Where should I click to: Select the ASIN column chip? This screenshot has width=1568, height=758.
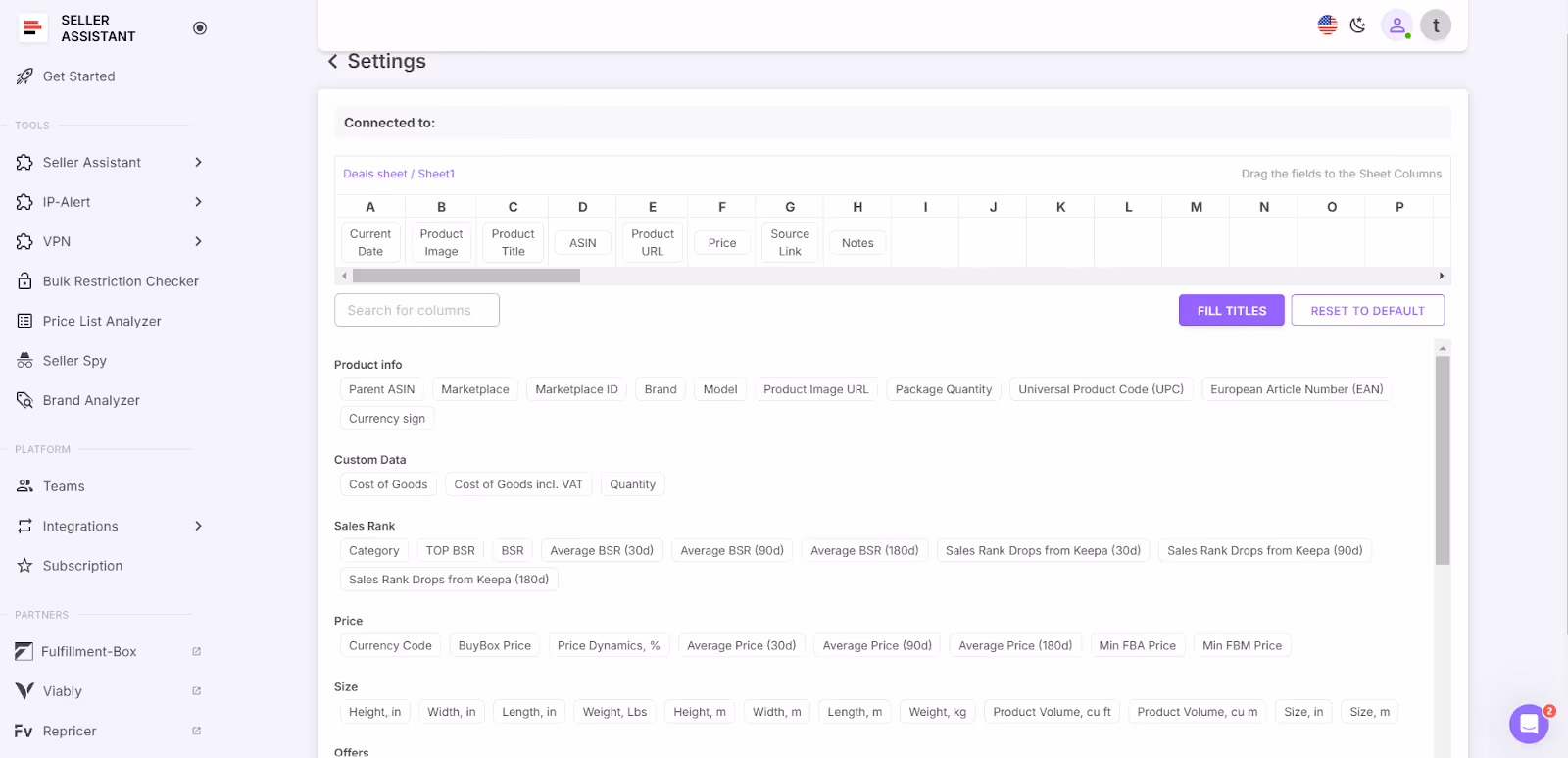point(583,243)
